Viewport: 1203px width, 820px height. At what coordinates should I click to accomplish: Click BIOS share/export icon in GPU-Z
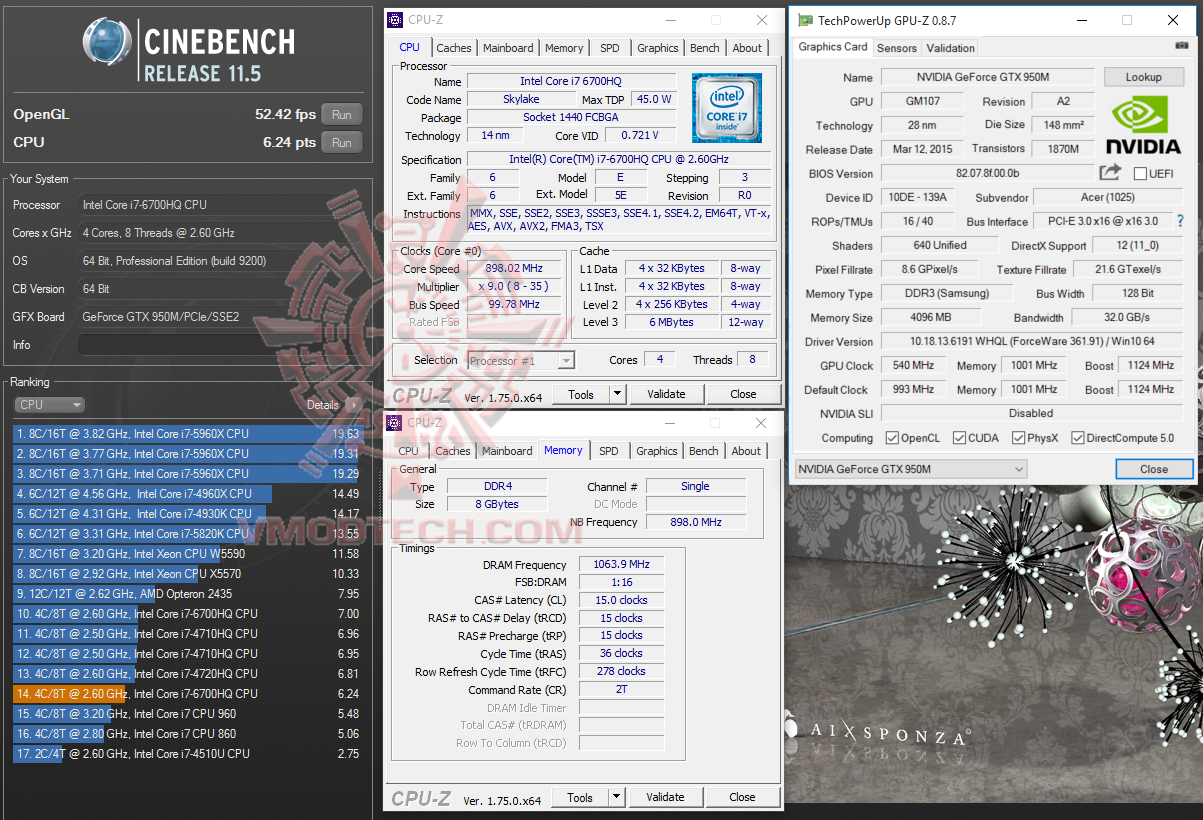pos(1110,173)
